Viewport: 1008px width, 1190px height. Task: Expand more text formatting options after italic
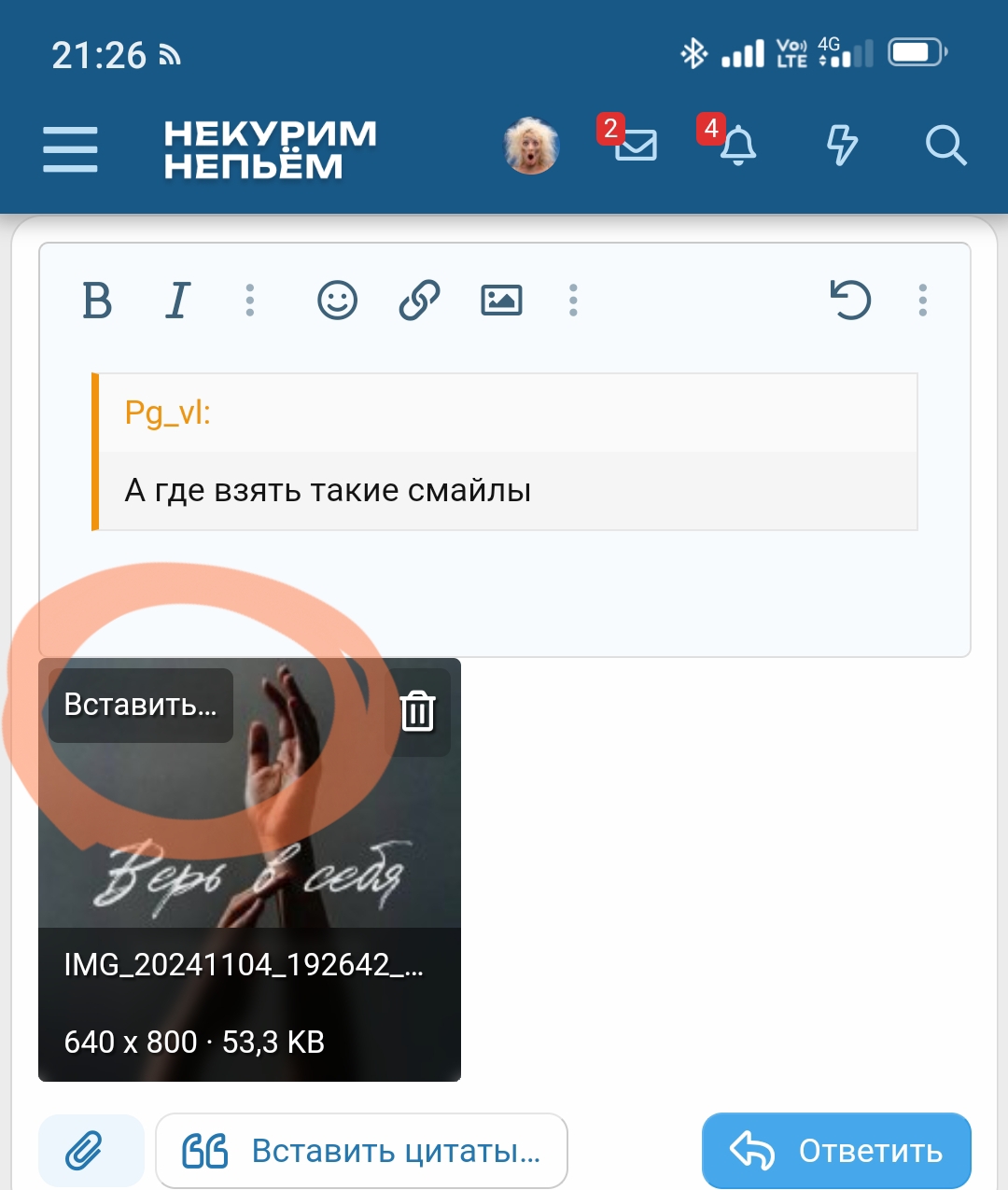(x=249, y=301)
